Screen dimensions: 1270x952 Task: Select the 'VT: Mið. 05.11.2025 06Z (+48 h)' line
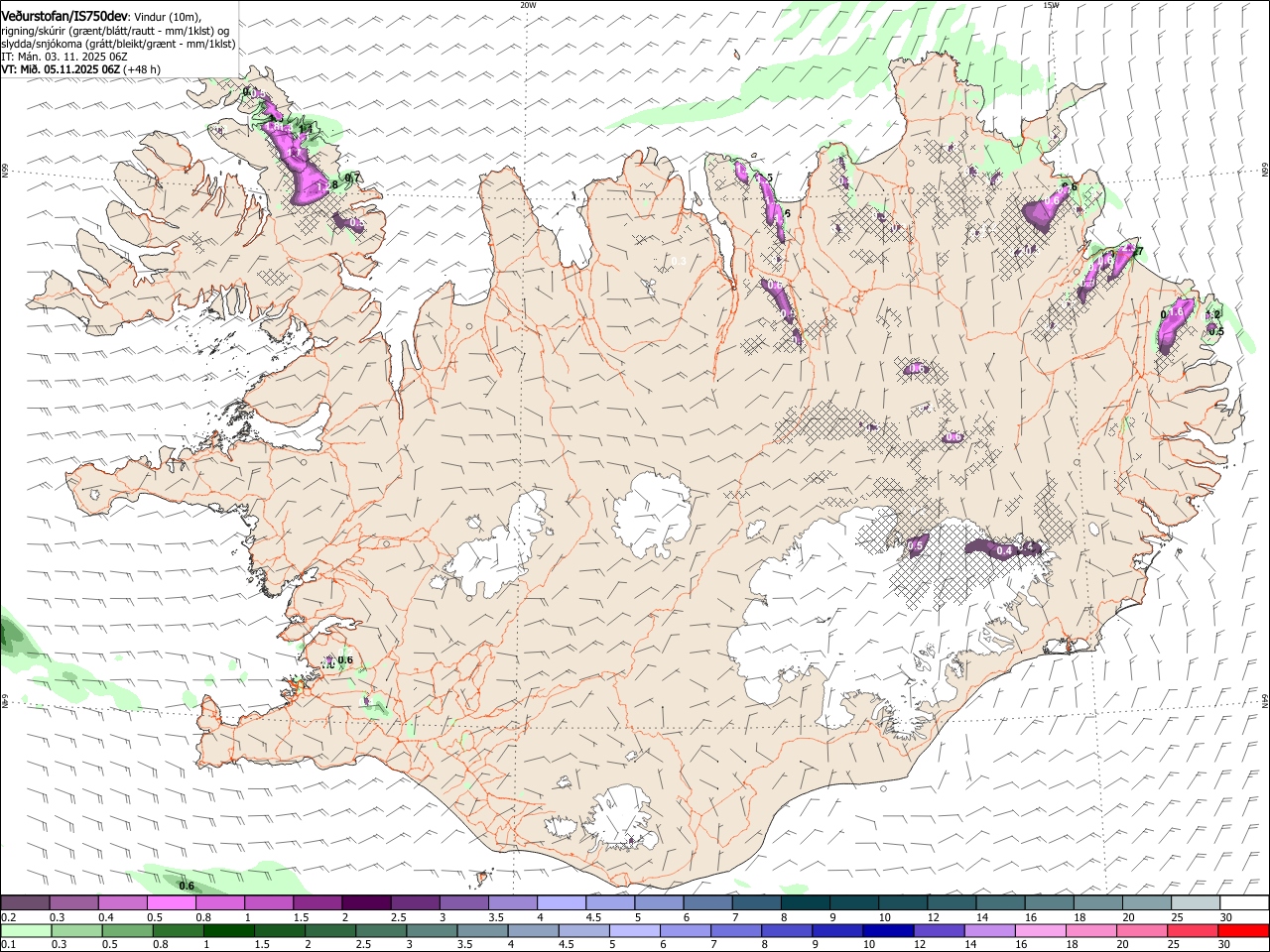80,69
